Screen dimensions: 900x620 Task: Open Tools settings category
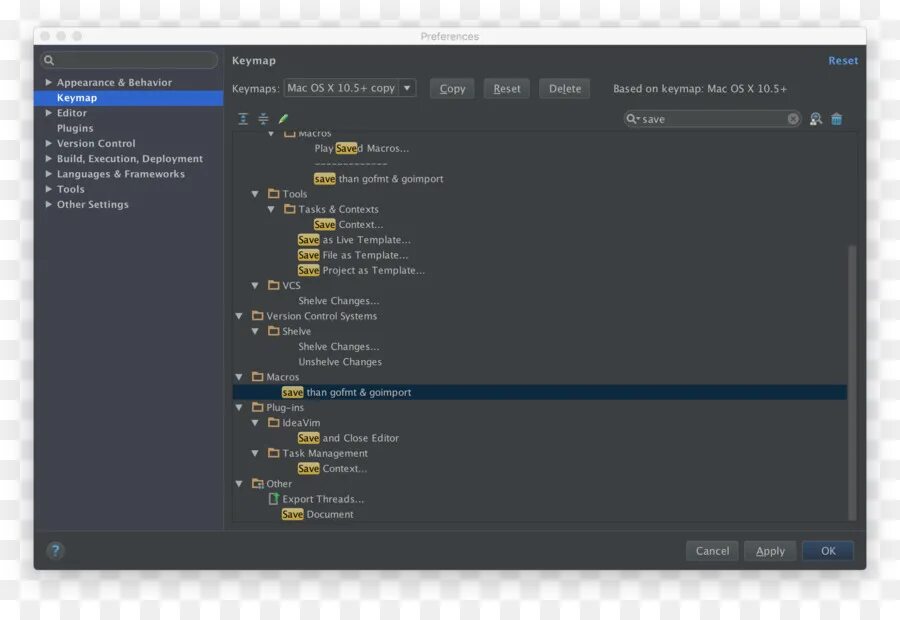click(71, 189)
